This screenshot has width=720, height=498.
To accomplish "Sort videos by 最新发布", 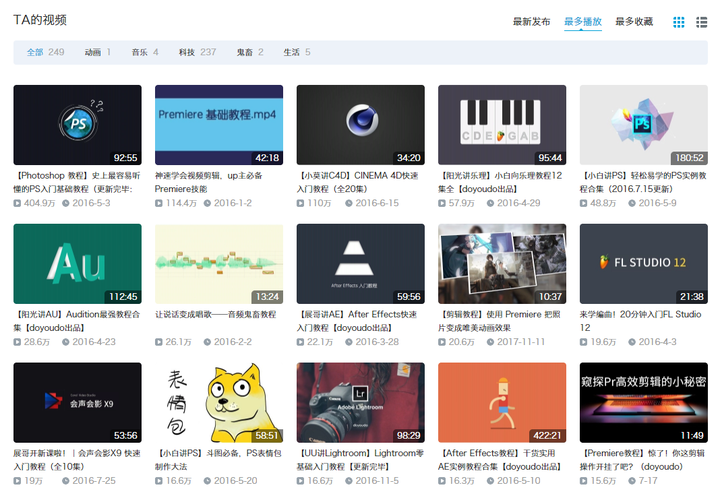I will tap(531, 22).
